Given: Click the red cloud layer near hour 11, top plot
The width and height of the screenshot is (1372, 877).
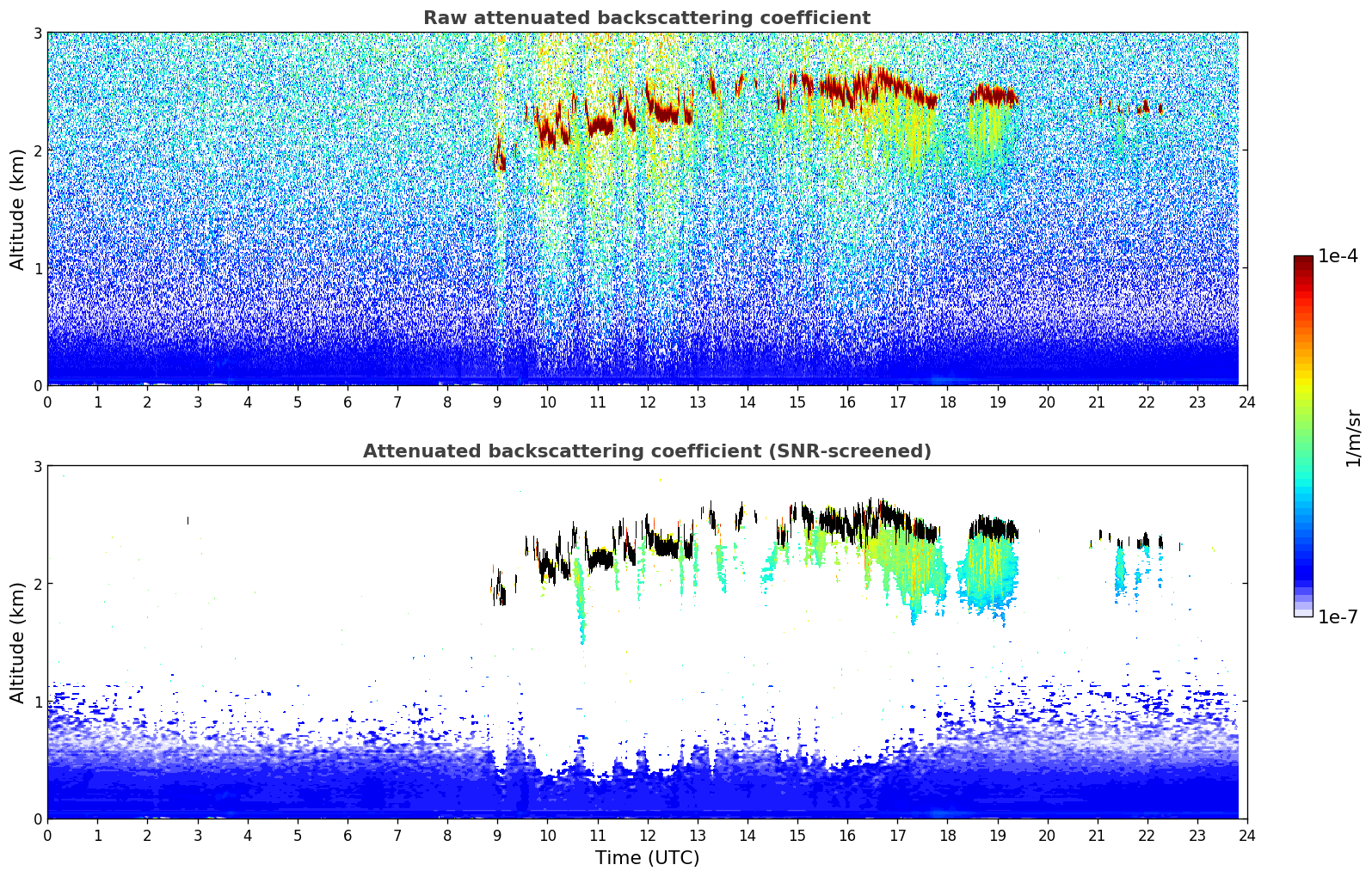Looking at the screenshot, I should tap(600, 126).
